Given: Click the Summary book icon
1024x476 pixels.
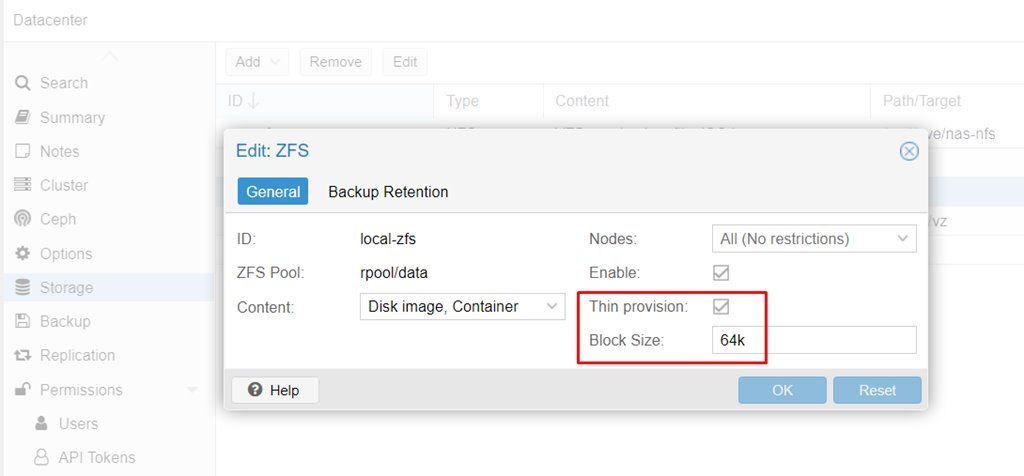Looking at the screenshot, I should [23, 118].
